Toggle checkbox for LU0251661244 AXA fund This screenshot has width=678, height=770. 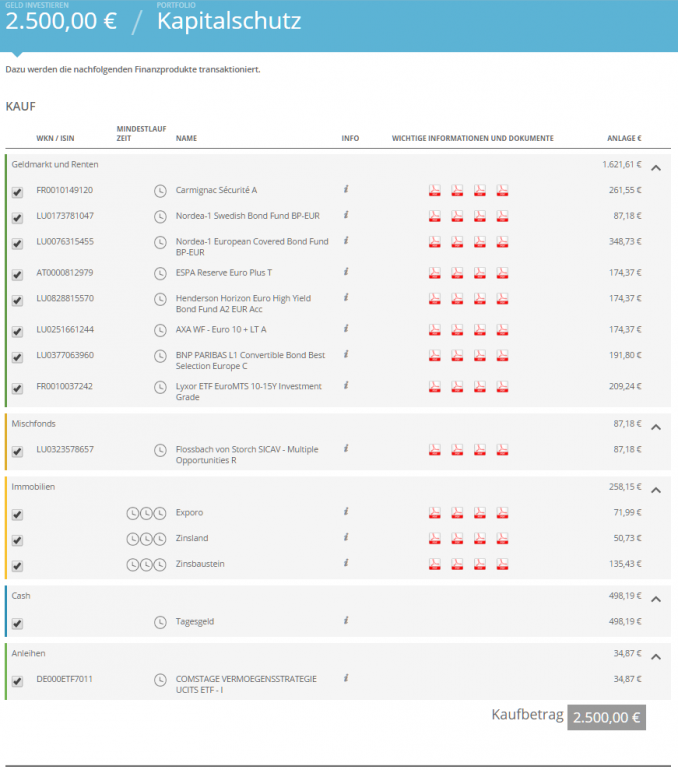tap(17, 332)
